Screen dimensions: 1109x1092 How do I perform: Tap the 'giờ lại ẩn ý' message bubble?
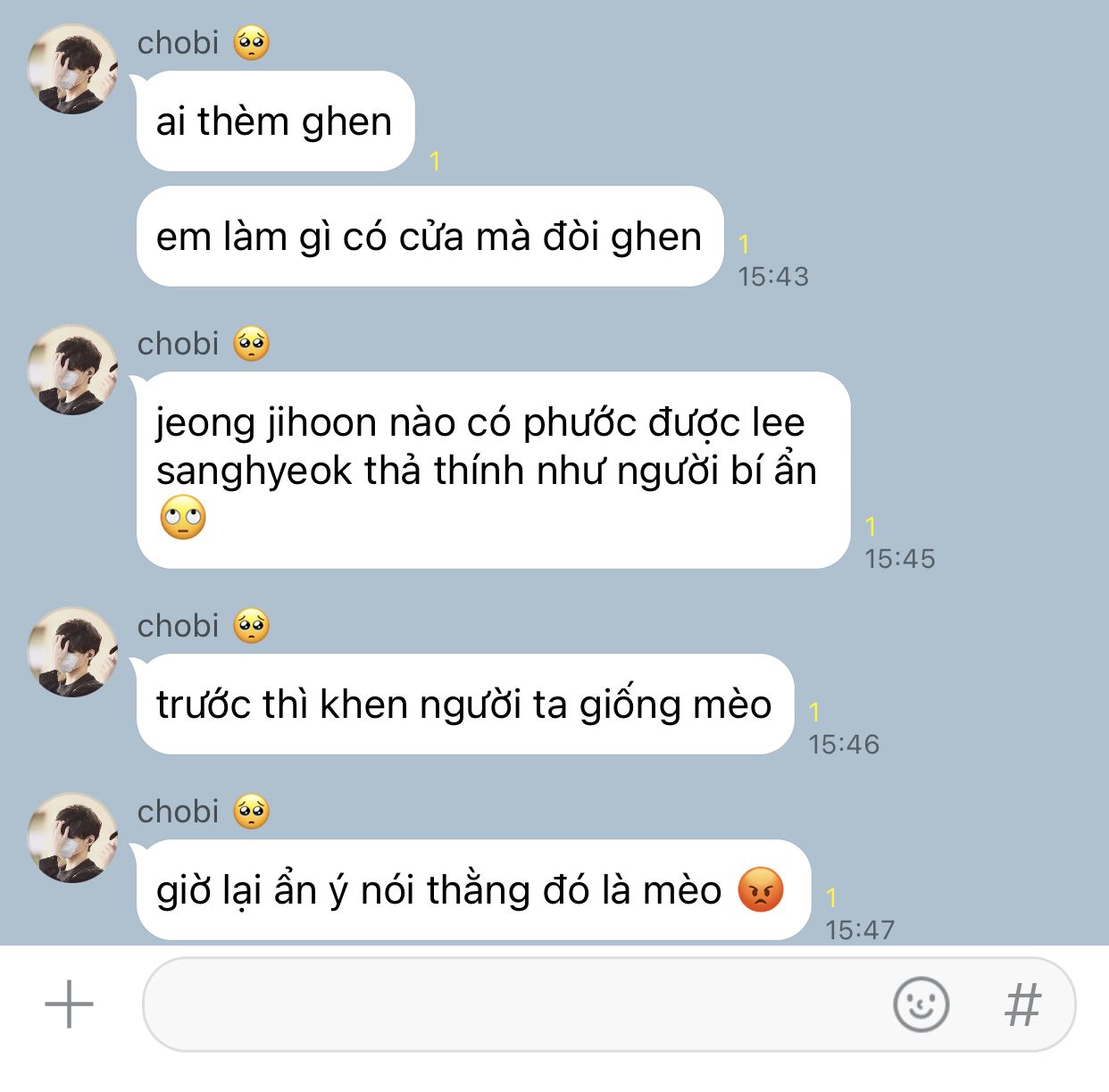click(x=473, y=890)
